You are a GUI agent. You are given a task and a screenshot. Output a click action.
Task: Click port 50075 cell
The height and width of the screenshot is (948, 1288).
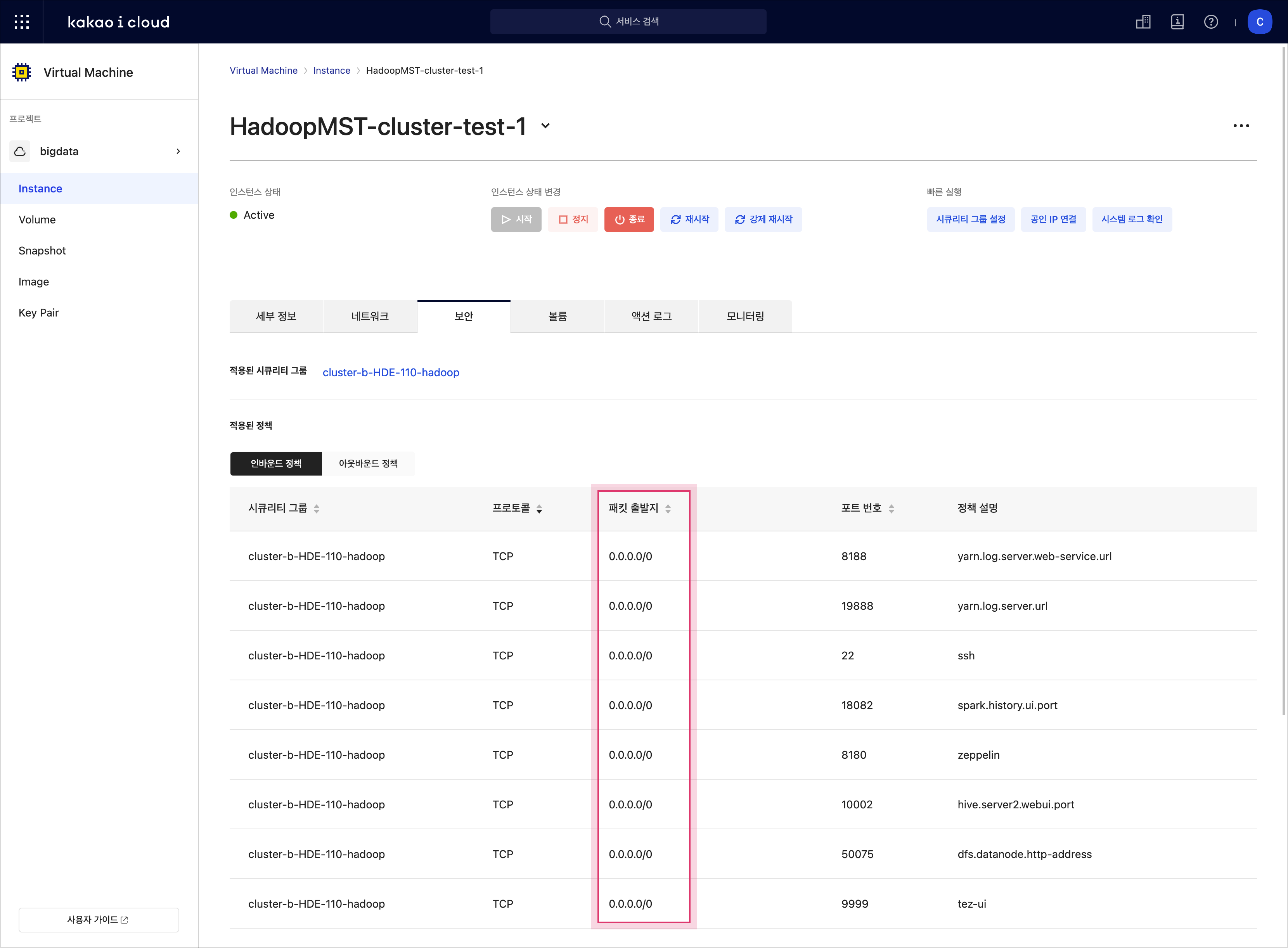tap(857, 855)
